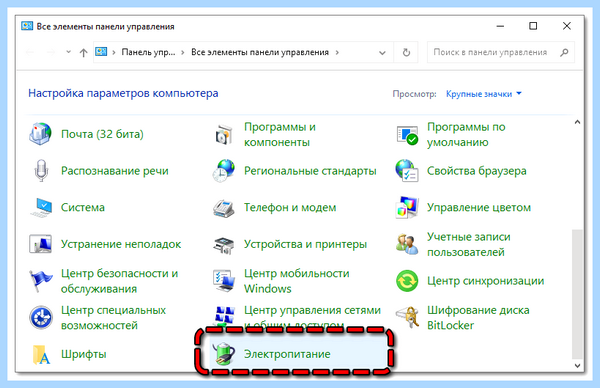Click the Распознавание речи microphone icon
This screenshot has height=388, width=600.
(41, 171)
